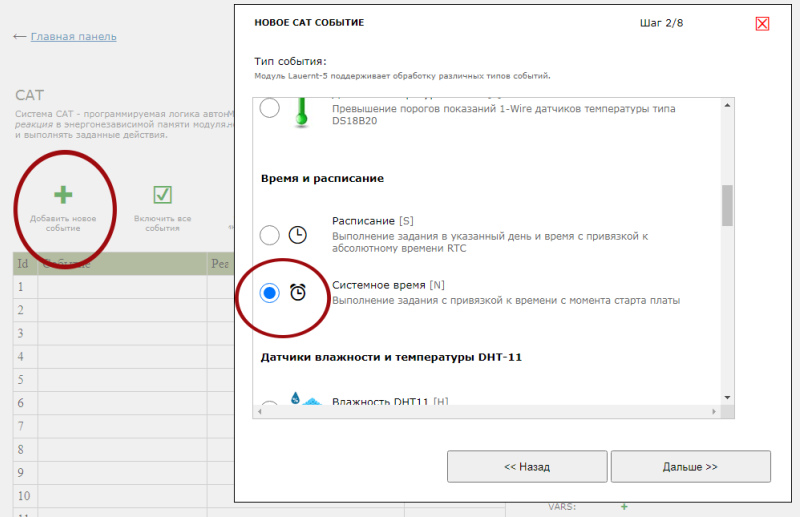Click row 1 in the CAT events table
Screen dimensions: 800x517
[x=123, y=287]
